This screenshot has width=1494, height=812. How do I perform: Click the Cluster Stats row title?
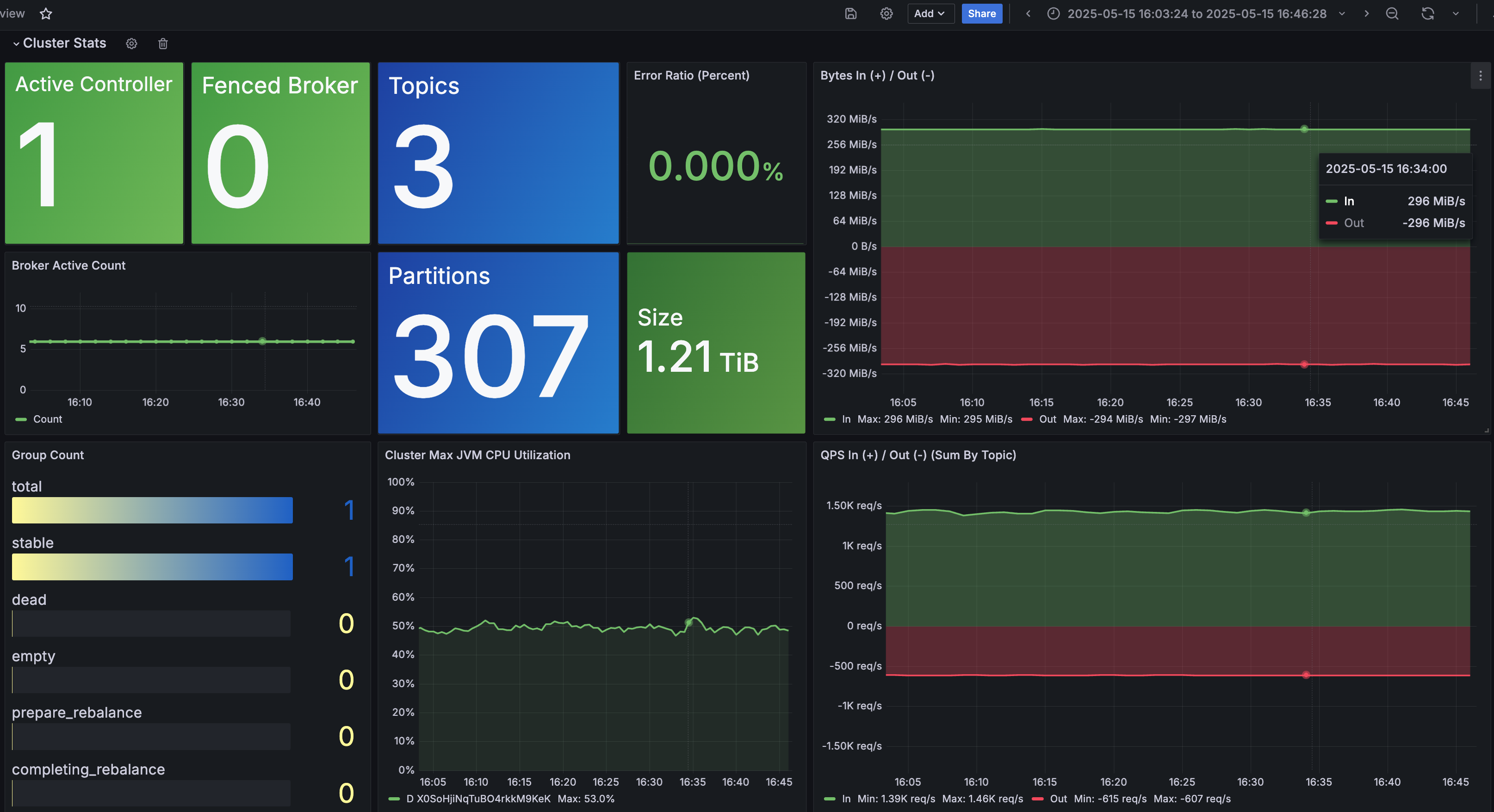pos(64,43)
